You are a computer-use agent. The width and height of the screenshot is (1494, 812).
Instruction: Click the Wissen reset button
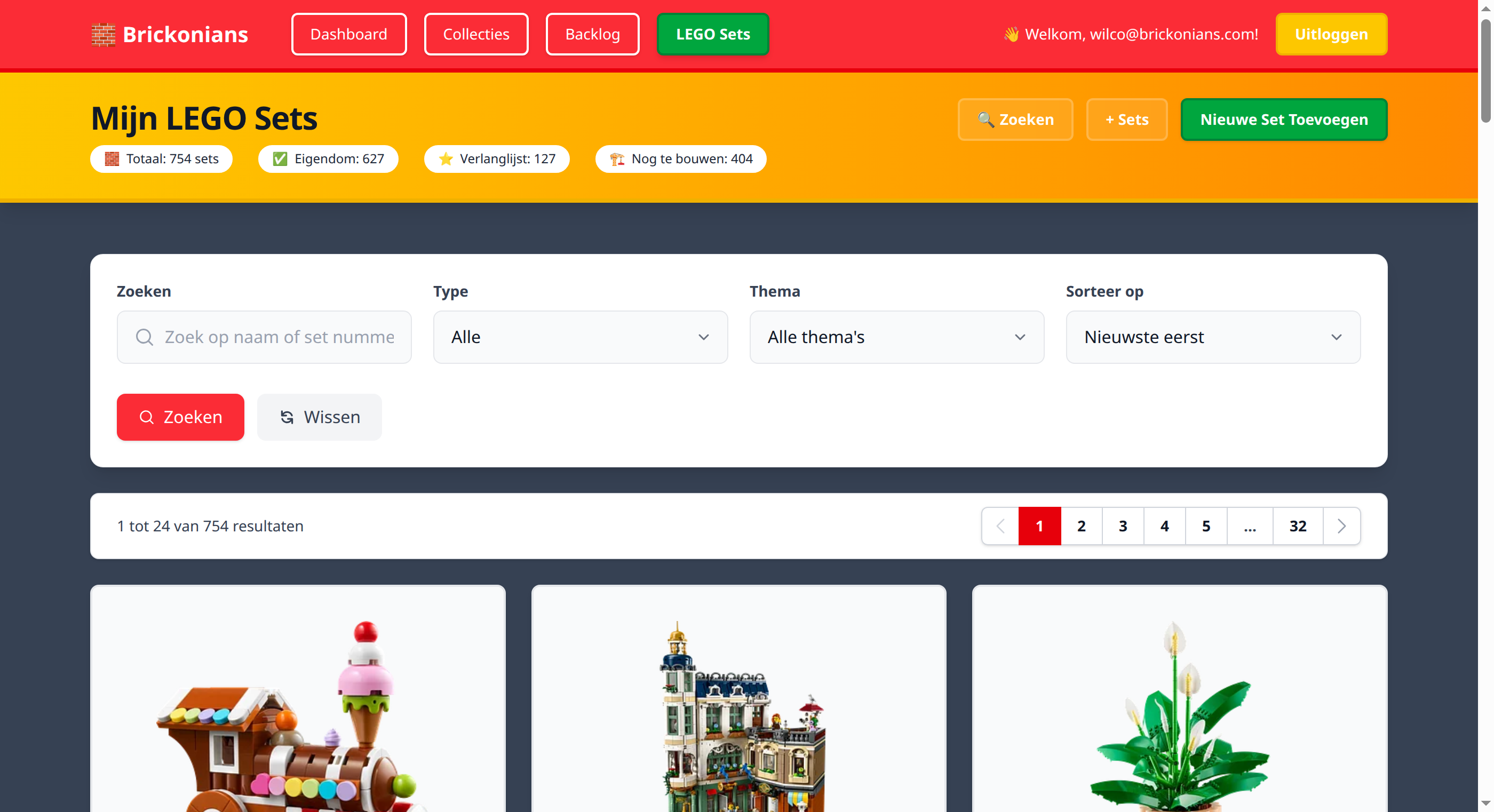pyautogui.click(x=320, y=417)
